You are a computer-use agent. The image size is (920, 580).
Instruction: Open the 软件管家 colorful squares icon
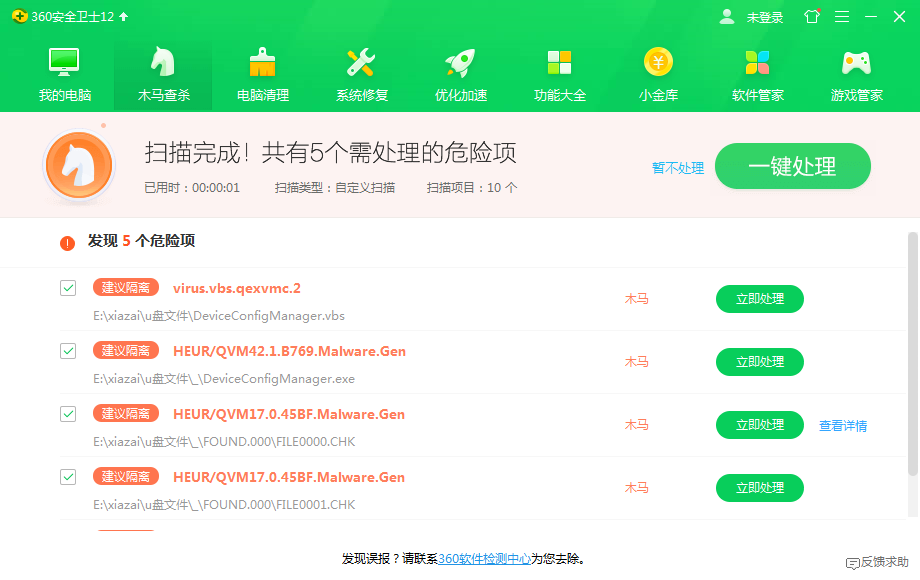757,62
